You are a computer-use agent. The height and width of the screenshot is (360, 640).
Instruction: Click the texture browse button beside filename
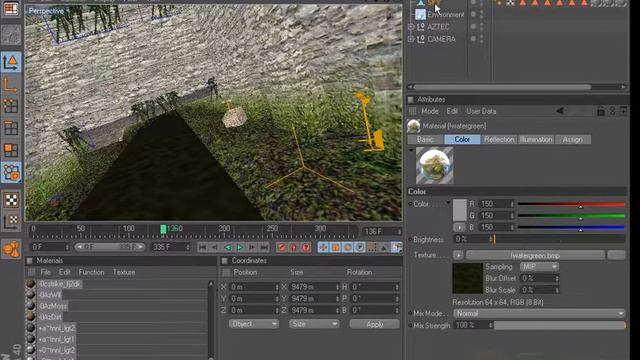click(x=616, y=256)
